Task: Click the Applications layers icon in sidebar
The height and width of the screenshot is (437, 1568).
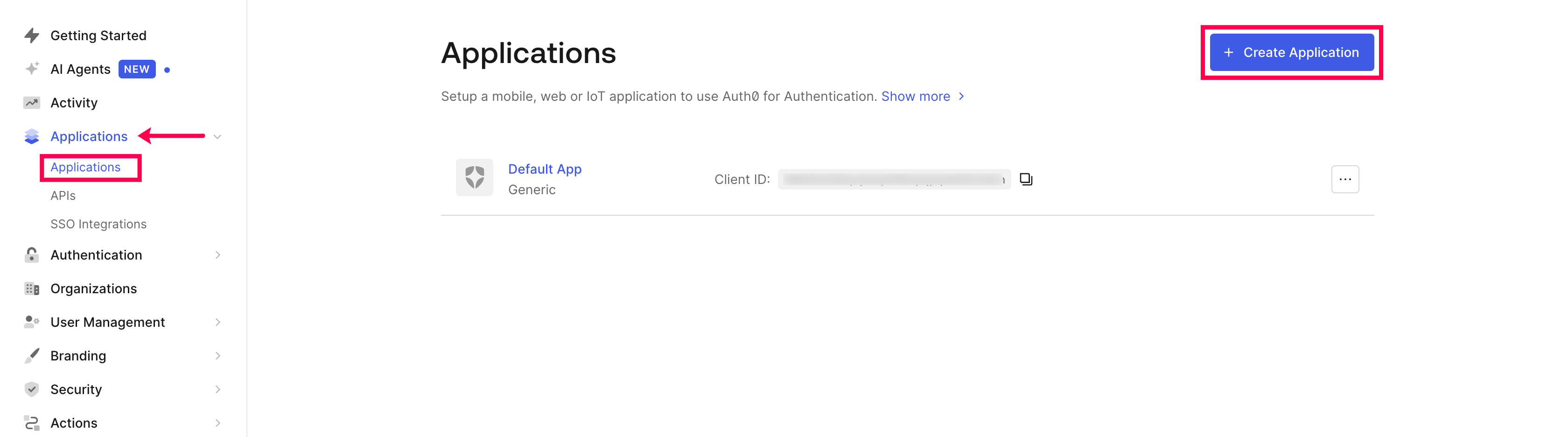Action: [32, 136]
